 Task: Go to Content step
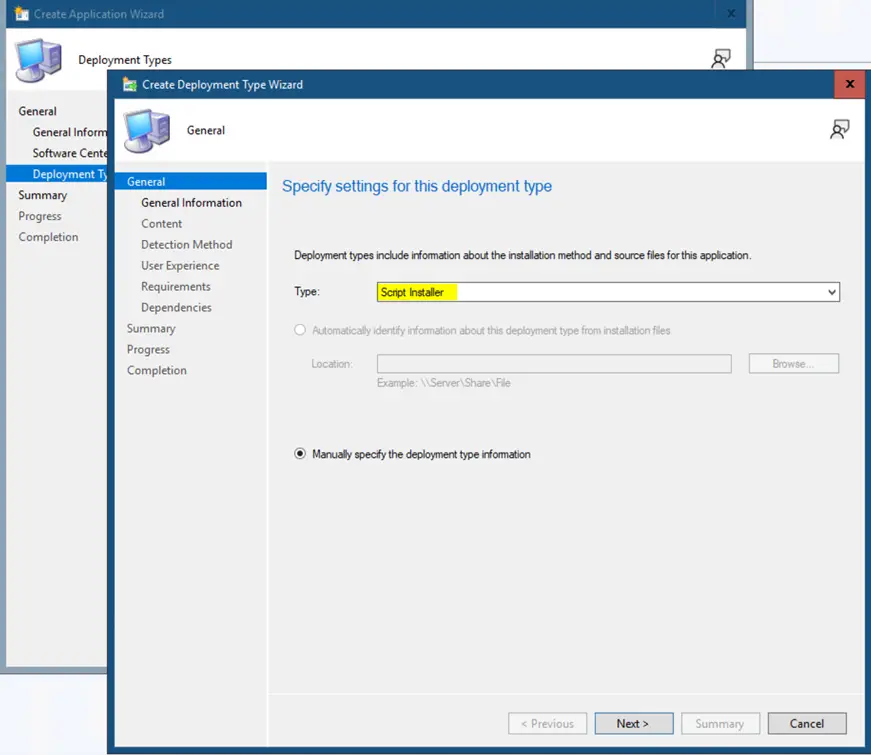pos(162,223)
